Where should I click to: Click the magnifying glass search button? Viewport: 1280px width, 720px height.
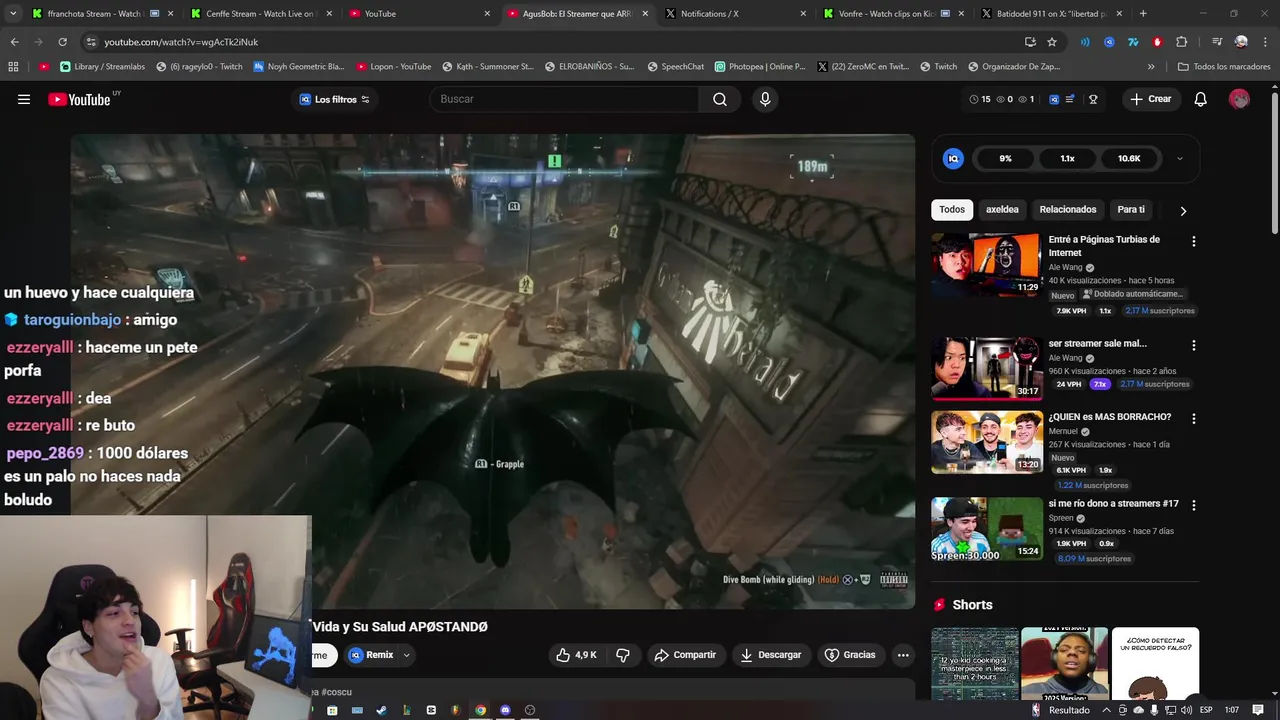tap(720, 99)
